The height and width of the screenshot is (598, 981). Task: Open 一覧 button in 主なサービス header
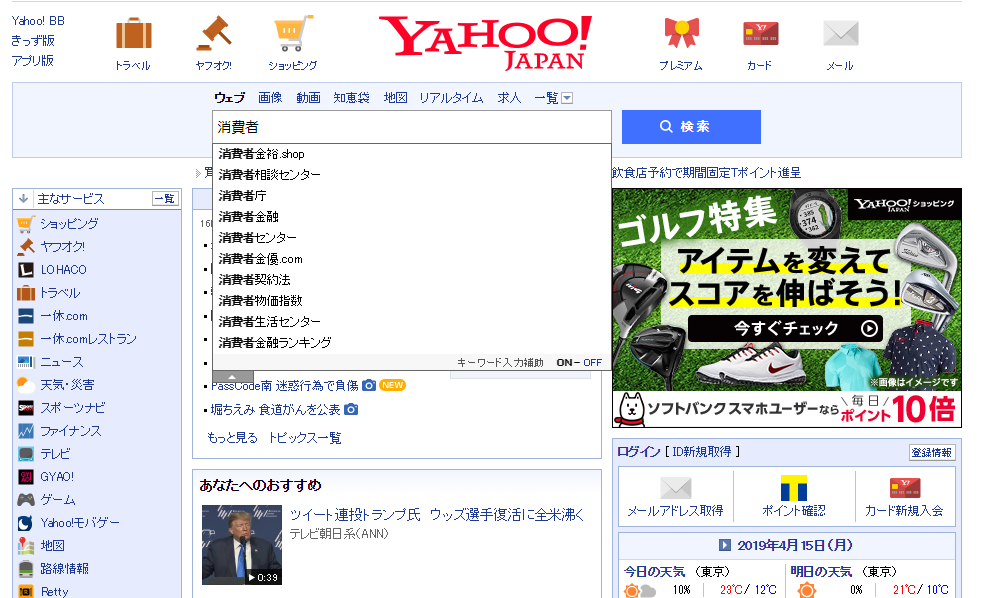pos(165,199)
